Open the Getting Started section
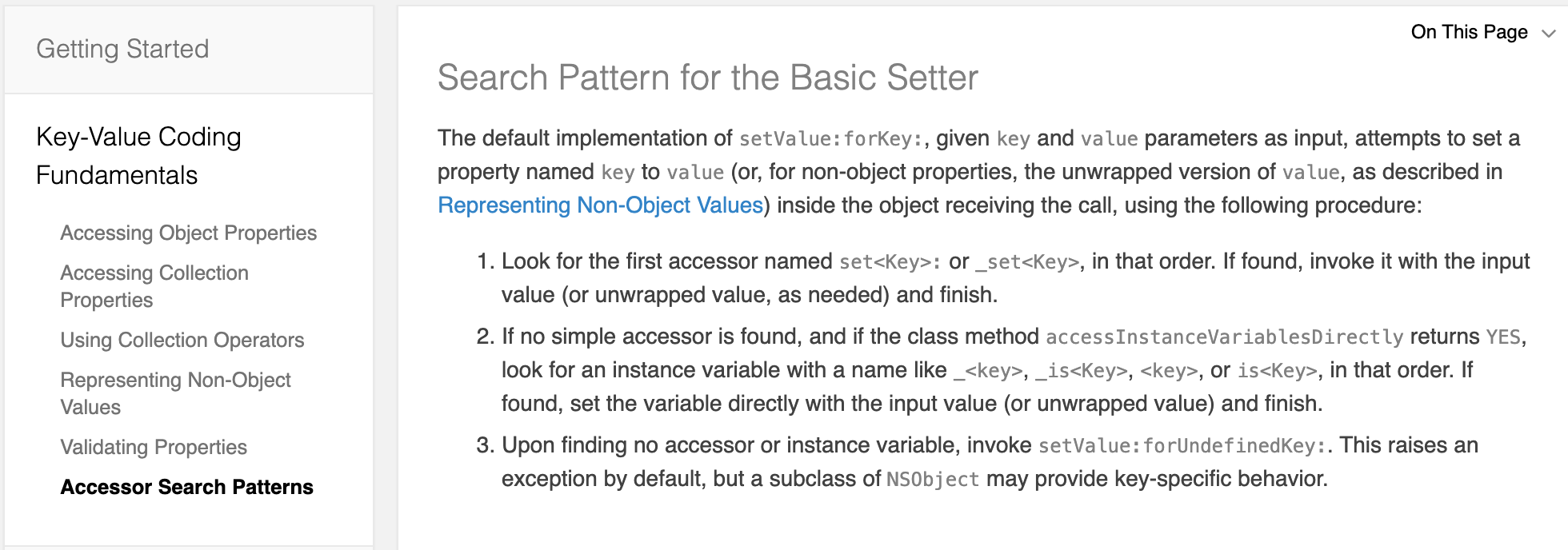Screen dimensions: 1568x550 tap(122, 49)
